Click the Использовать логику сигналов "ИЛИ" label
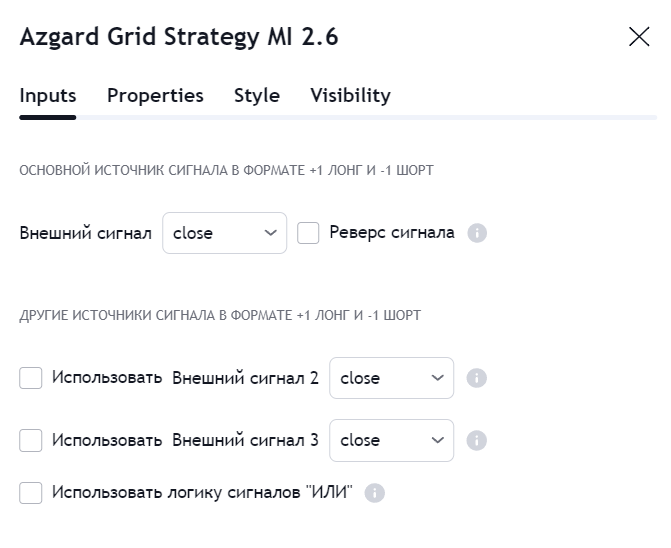Viewport: 671px width, 548px height. click(202, 493)
